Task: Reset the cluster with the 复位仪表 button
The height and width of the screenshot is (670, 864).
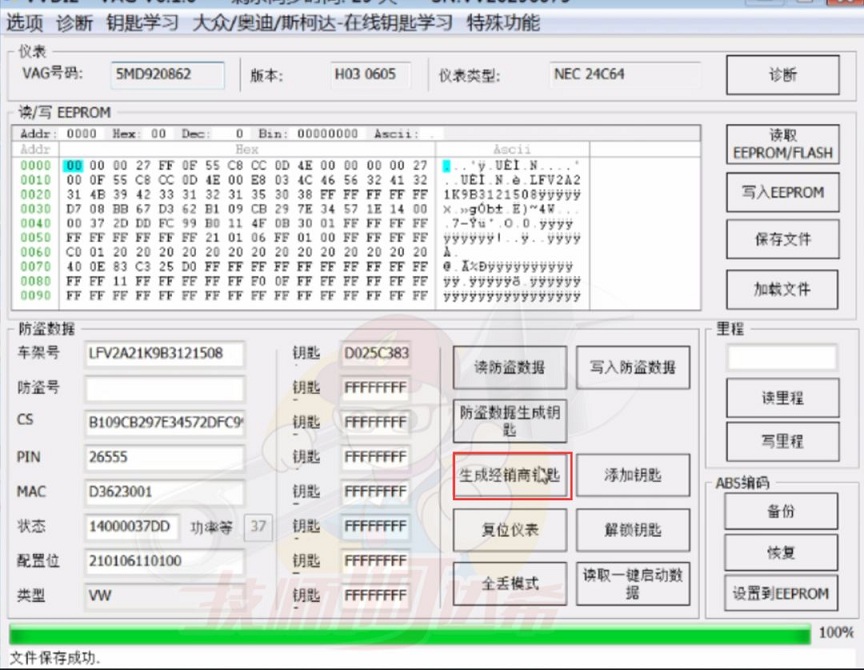Action: [x=510, y=530]
